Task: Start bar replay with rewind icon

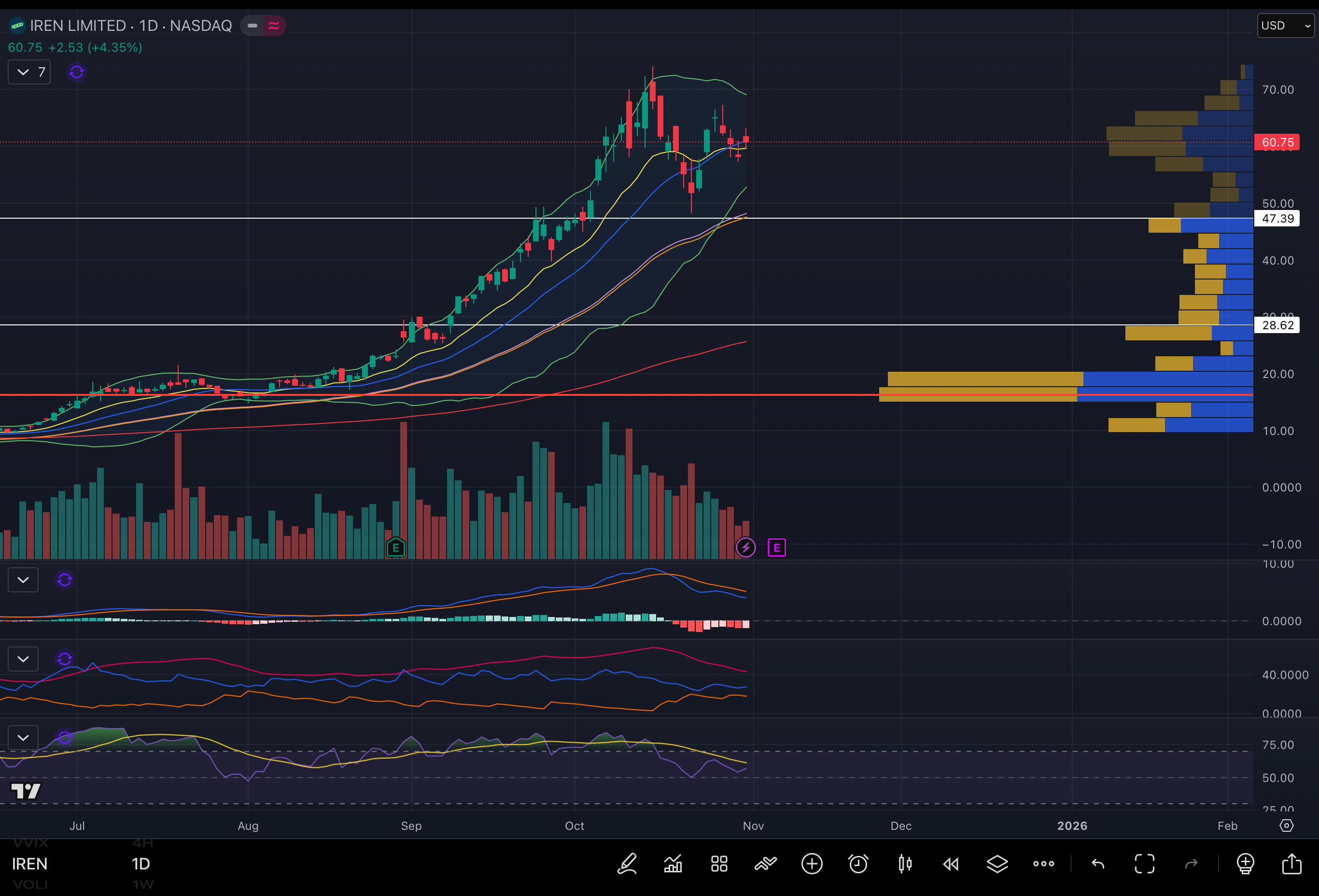Action: click(951, 864)
